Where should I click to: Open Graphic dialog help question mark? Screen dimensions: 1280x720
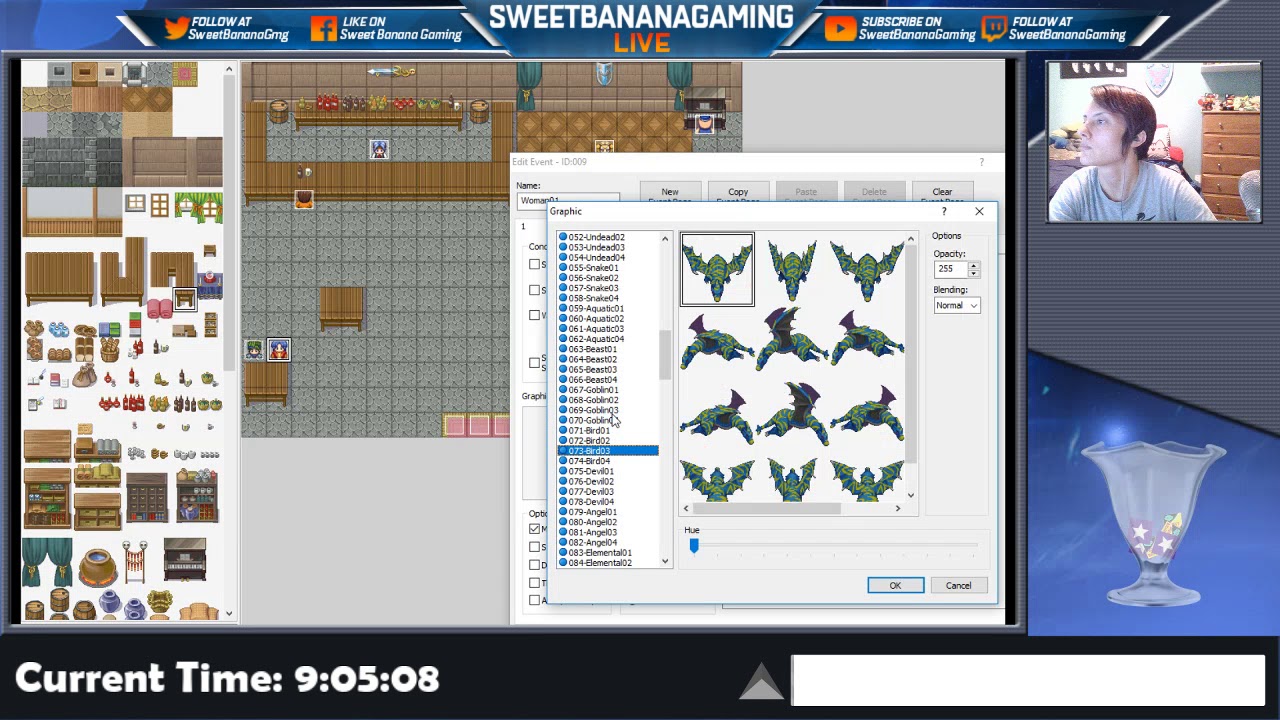(x=945, y=211)
